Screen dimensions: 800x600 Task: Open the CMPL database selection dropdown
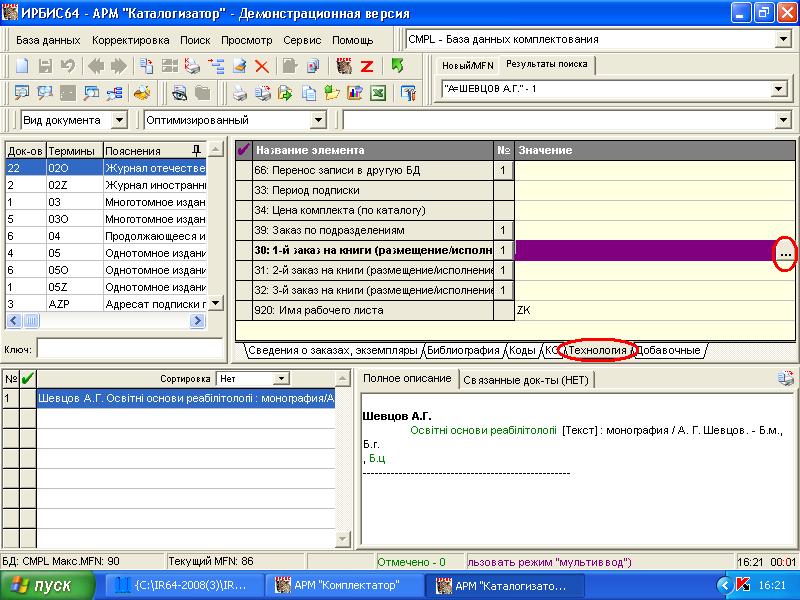point(782,39)
